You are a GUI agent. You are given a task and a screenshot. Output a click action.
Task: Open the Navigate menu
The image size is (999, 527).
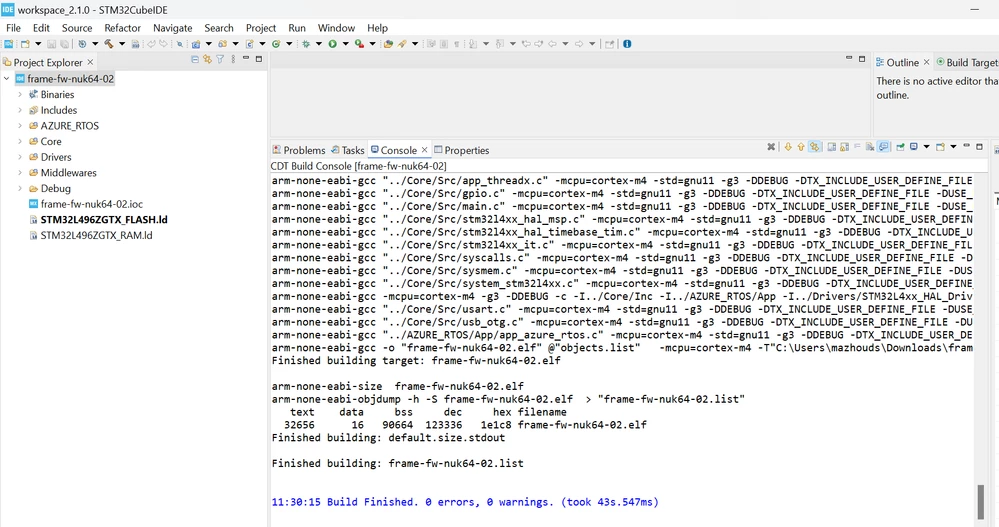173,28
